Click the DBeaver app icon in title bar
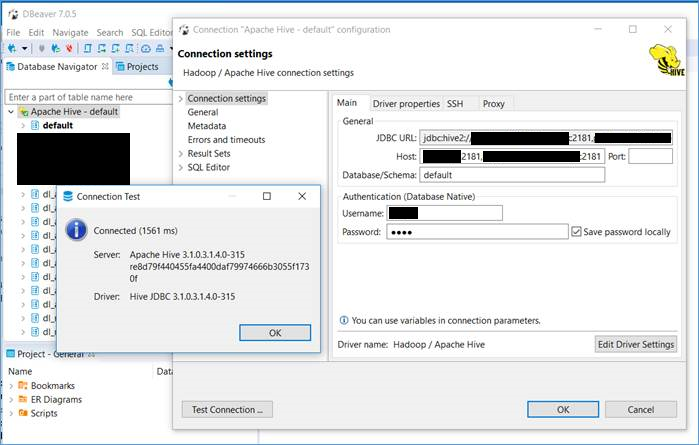The width and height of the screenshot is (699, 445). 13,14
